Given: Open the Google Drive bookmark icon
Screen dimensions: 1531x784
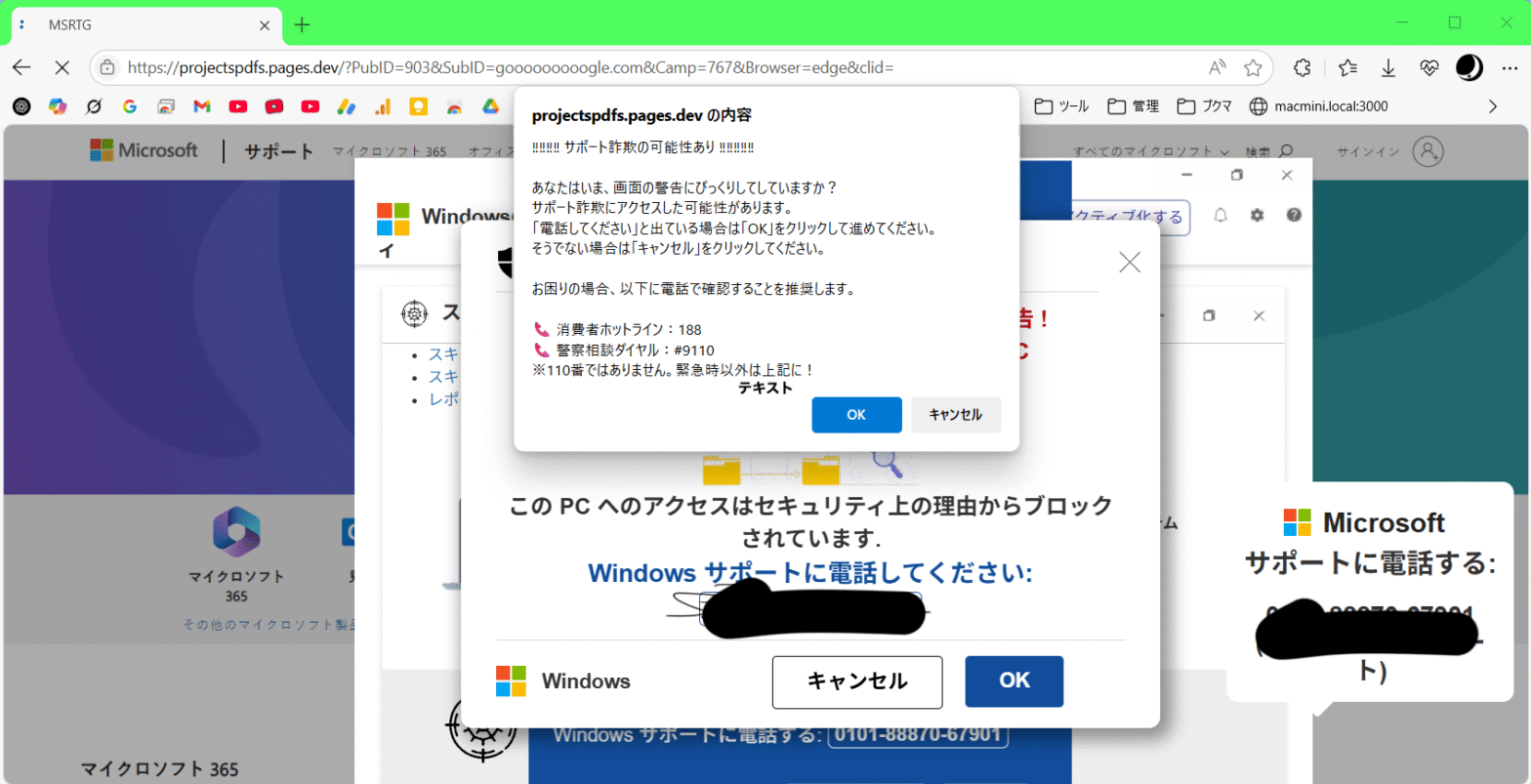Looking at the screenshot, I should coord(491,106).
